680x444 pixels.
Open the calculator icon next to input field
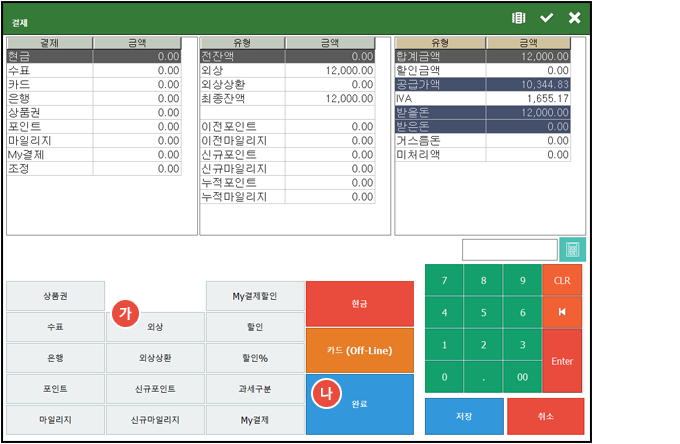[x=572, y=249]
